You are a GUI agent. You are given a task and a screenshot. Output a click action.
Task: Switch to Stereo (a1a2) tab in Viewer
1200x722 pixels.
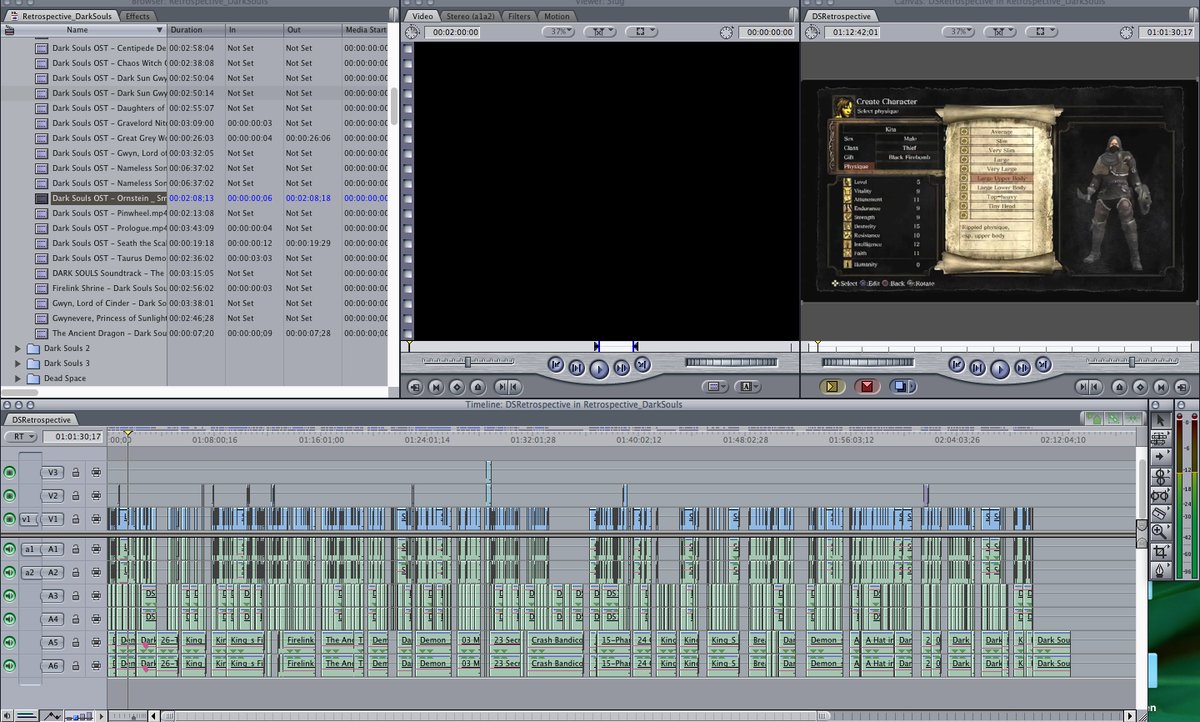pyautogui.click(x=471, y=16)
